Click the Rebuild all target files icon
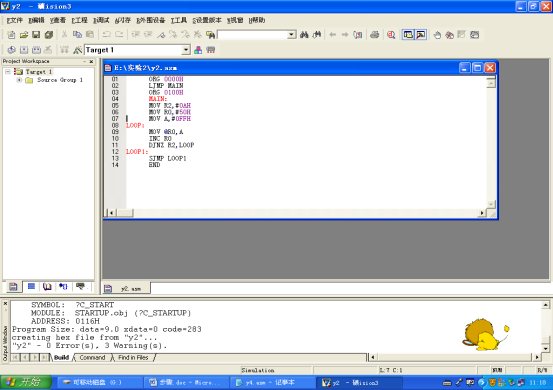This screenshot has width=553, height=390. 36,50
